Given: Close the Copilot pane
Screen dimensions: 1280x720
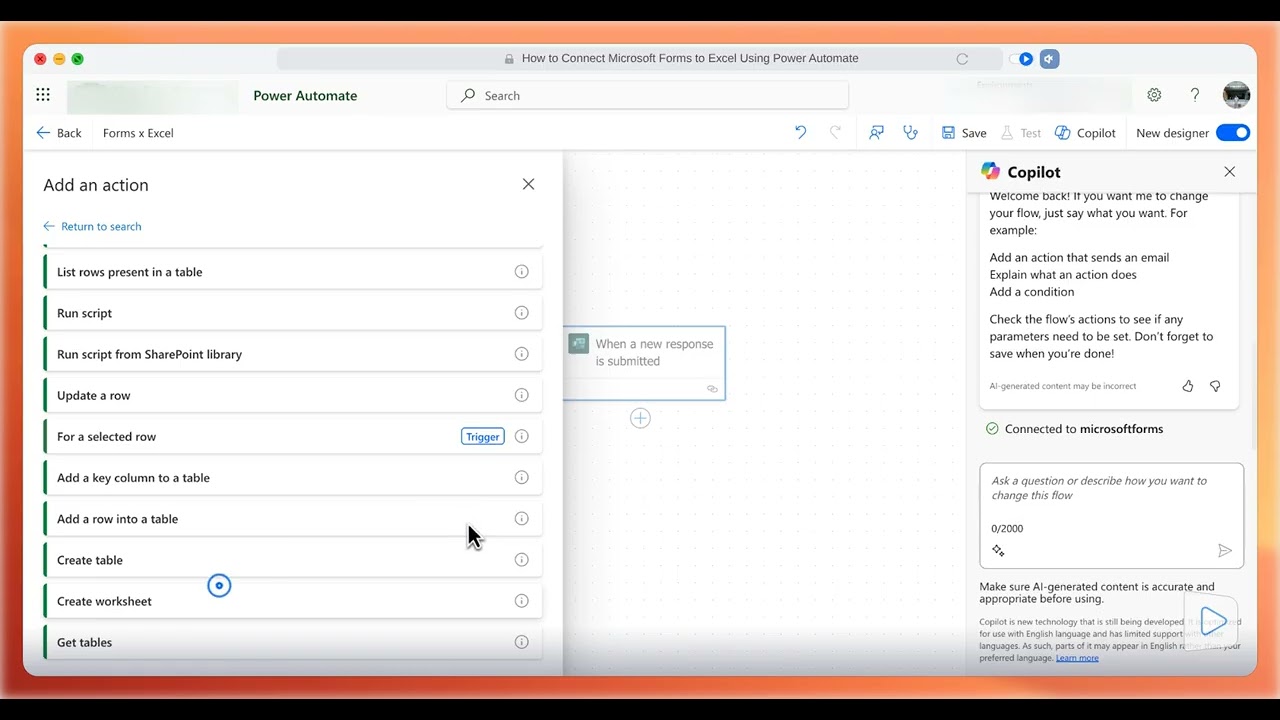Looking at the screenshot, I should [1230, 172].
